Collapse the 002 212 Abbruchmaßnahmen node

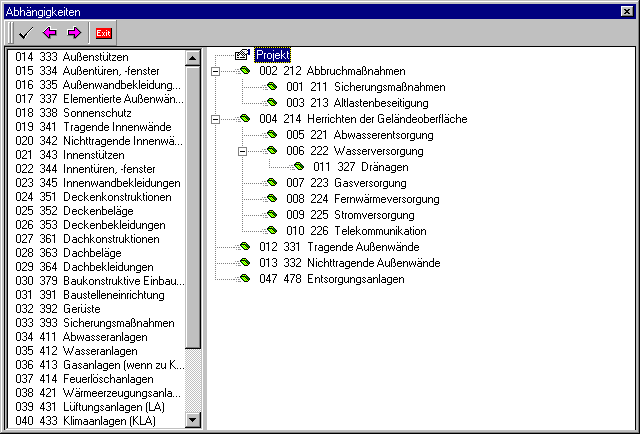coord(216,71)
